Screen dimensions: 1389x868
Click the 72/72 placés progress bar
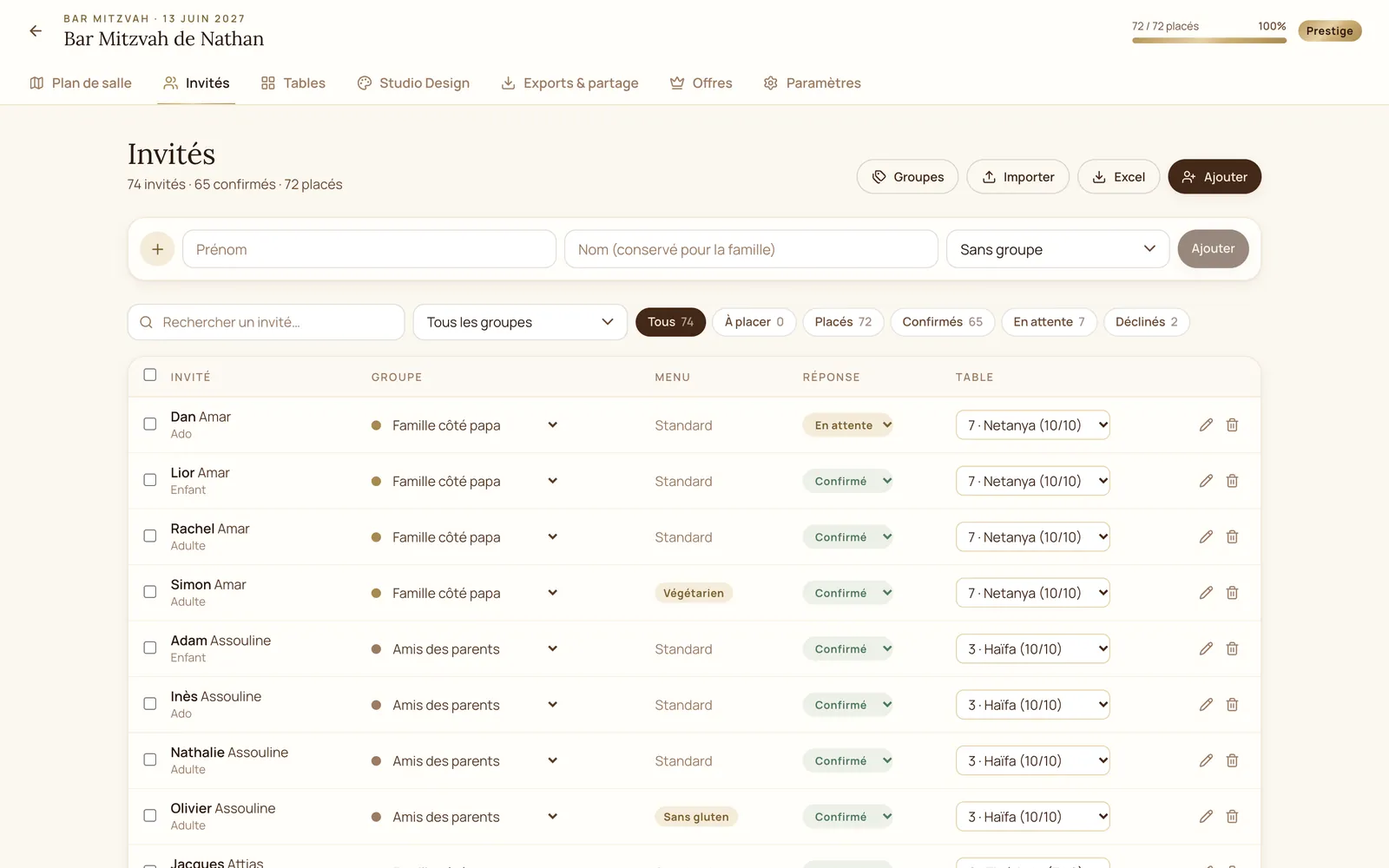1209,41
